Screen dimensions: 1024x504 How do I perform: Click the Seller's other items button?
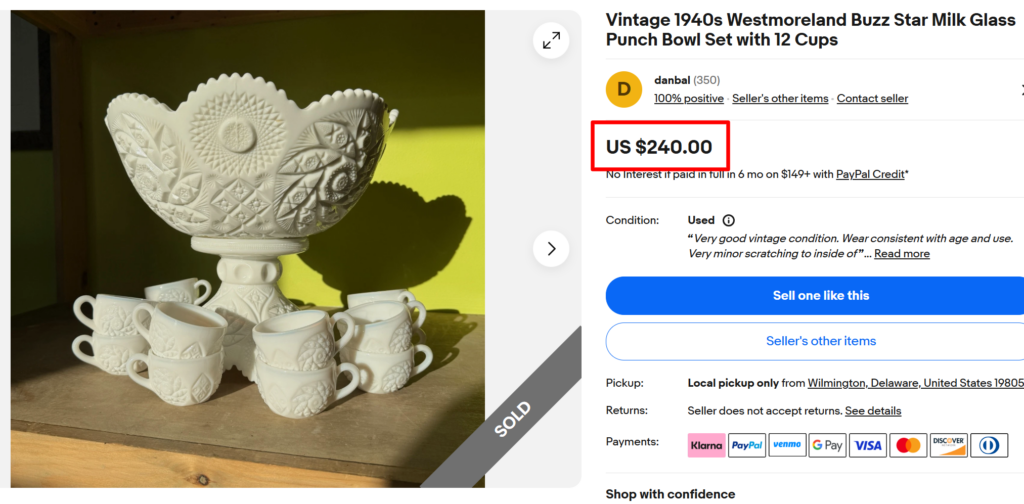tap(820, 341)
